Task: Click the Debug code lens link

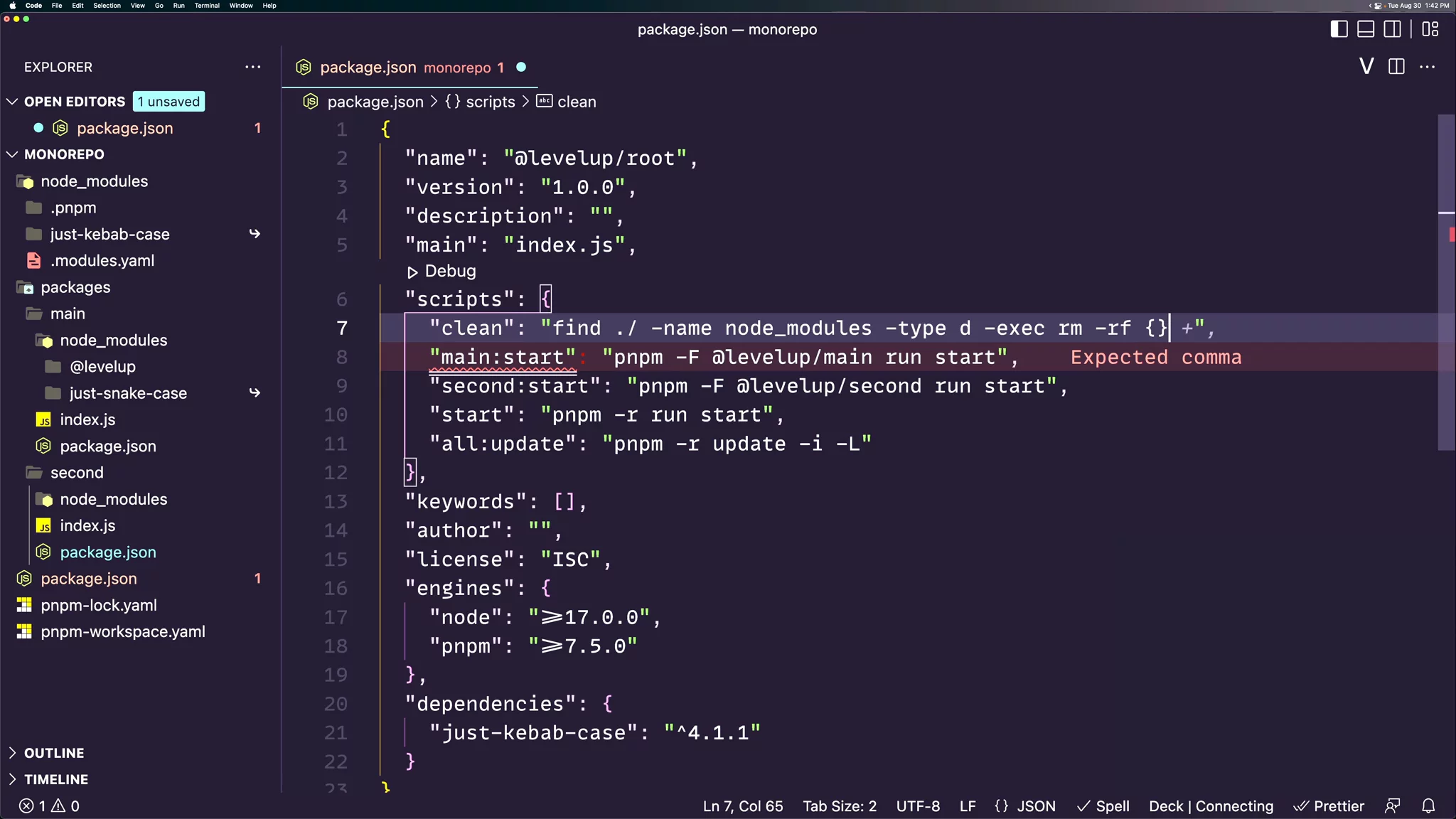Action: click(450, 272)
